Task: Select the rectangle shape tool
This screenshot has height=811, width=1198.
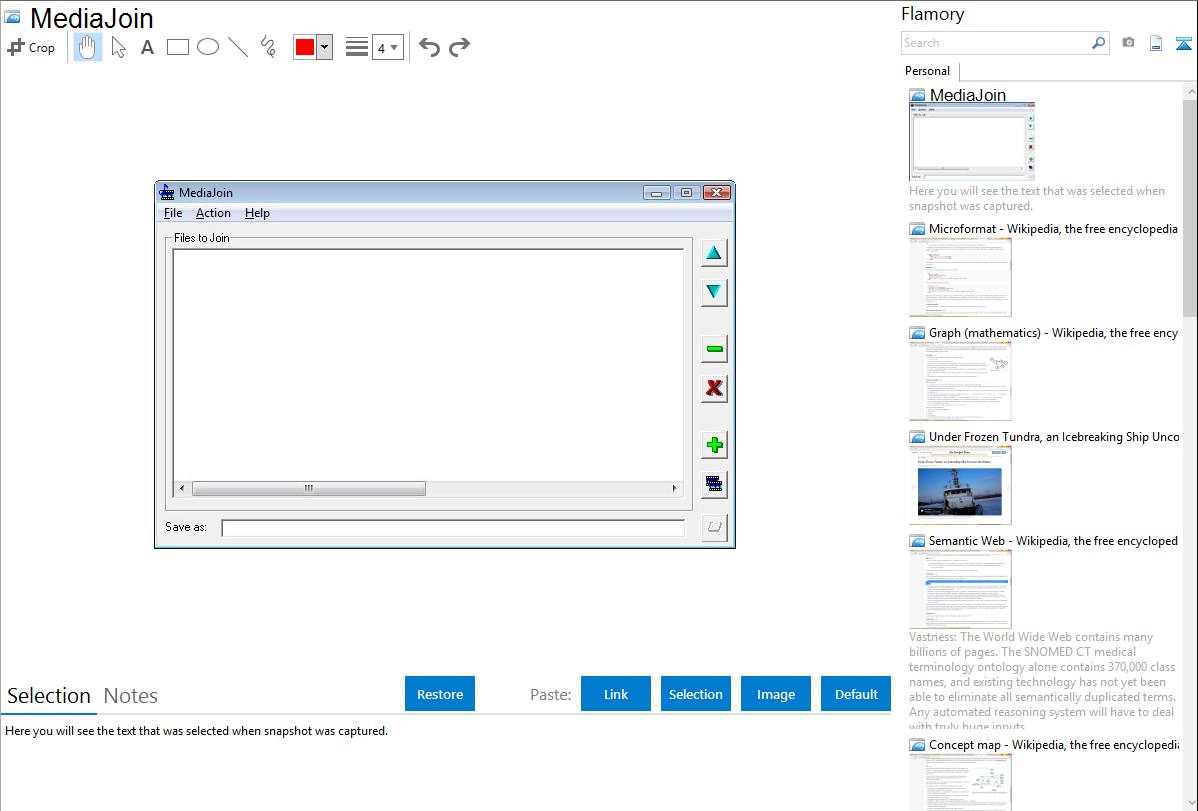Action: (x=178, y=47)
